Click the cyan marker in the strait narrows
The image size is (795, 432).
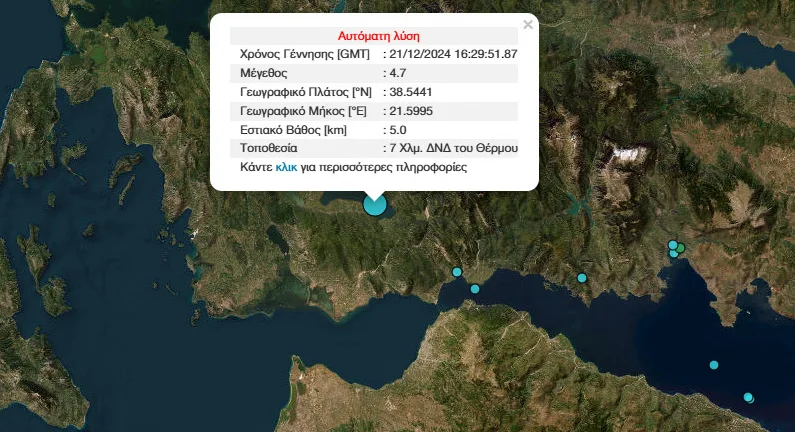pyautogui.click(x=475, y=289)
